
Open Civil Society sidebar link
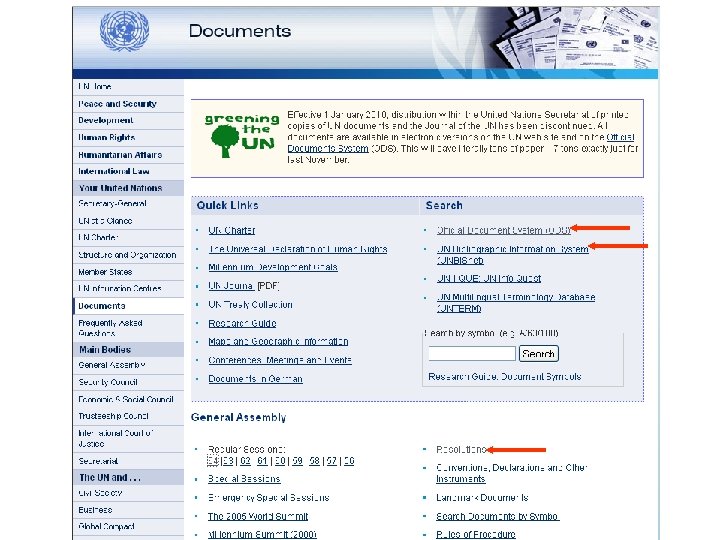click(x=100, y=493)
